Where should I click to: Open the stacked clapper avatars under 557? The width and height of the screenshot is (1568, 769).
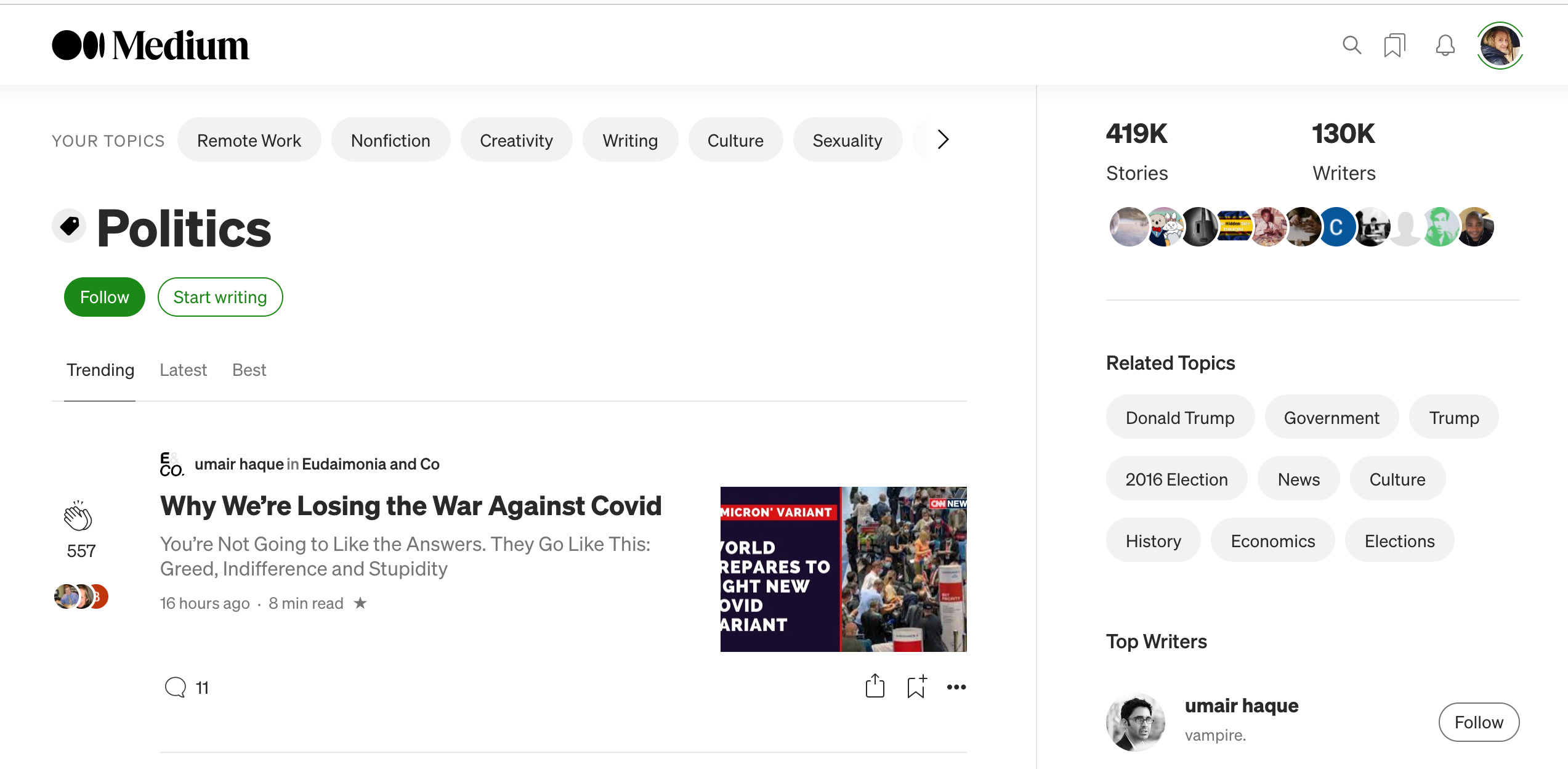pos(81,596)
